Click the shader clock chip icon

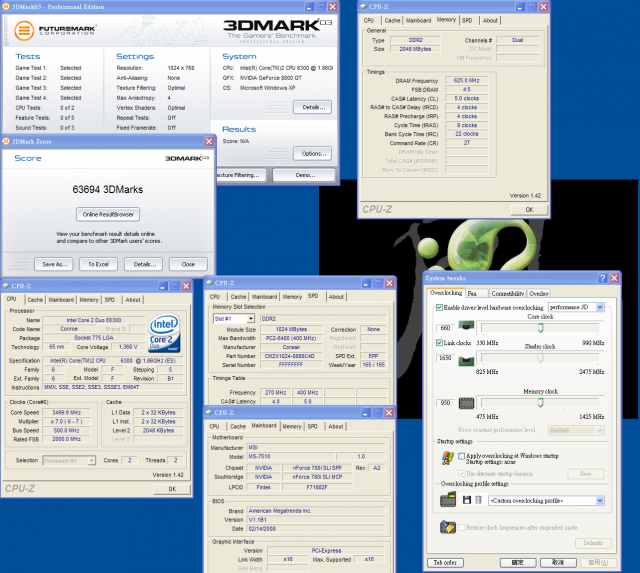[x=466, y=360]
